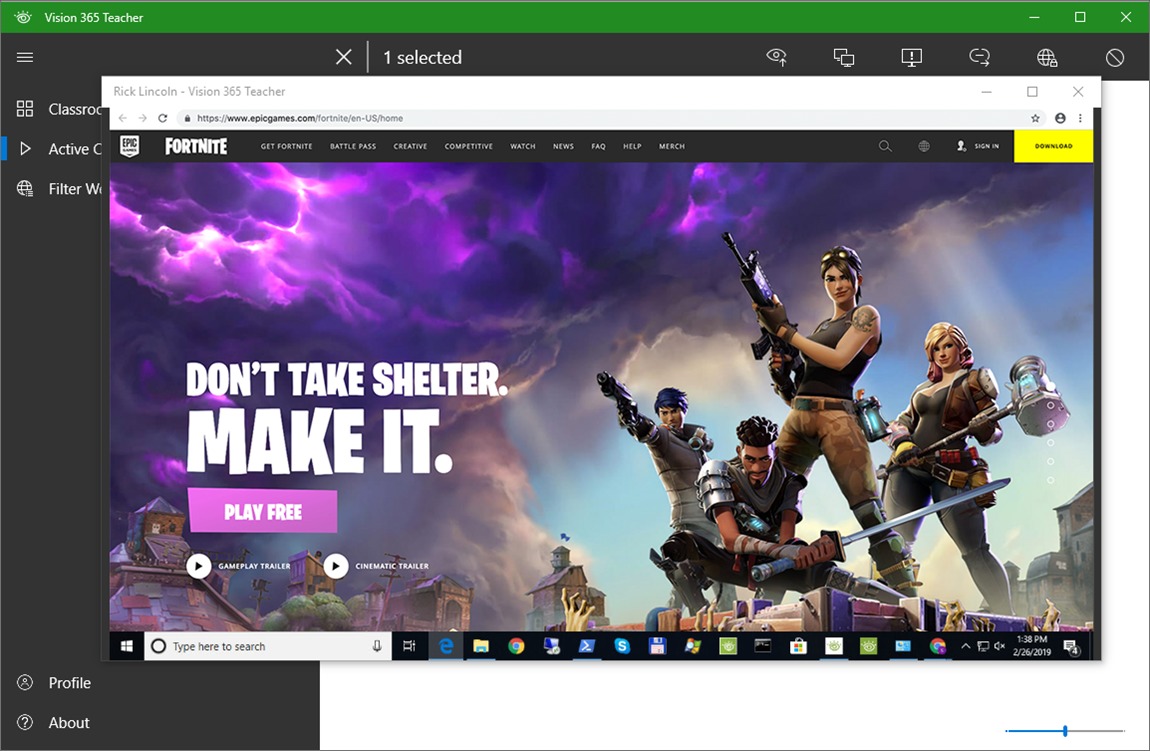The width and height of the screenshot is (1150, 751).
Task: Click the yellow Download button
Action: (1053, 146)
